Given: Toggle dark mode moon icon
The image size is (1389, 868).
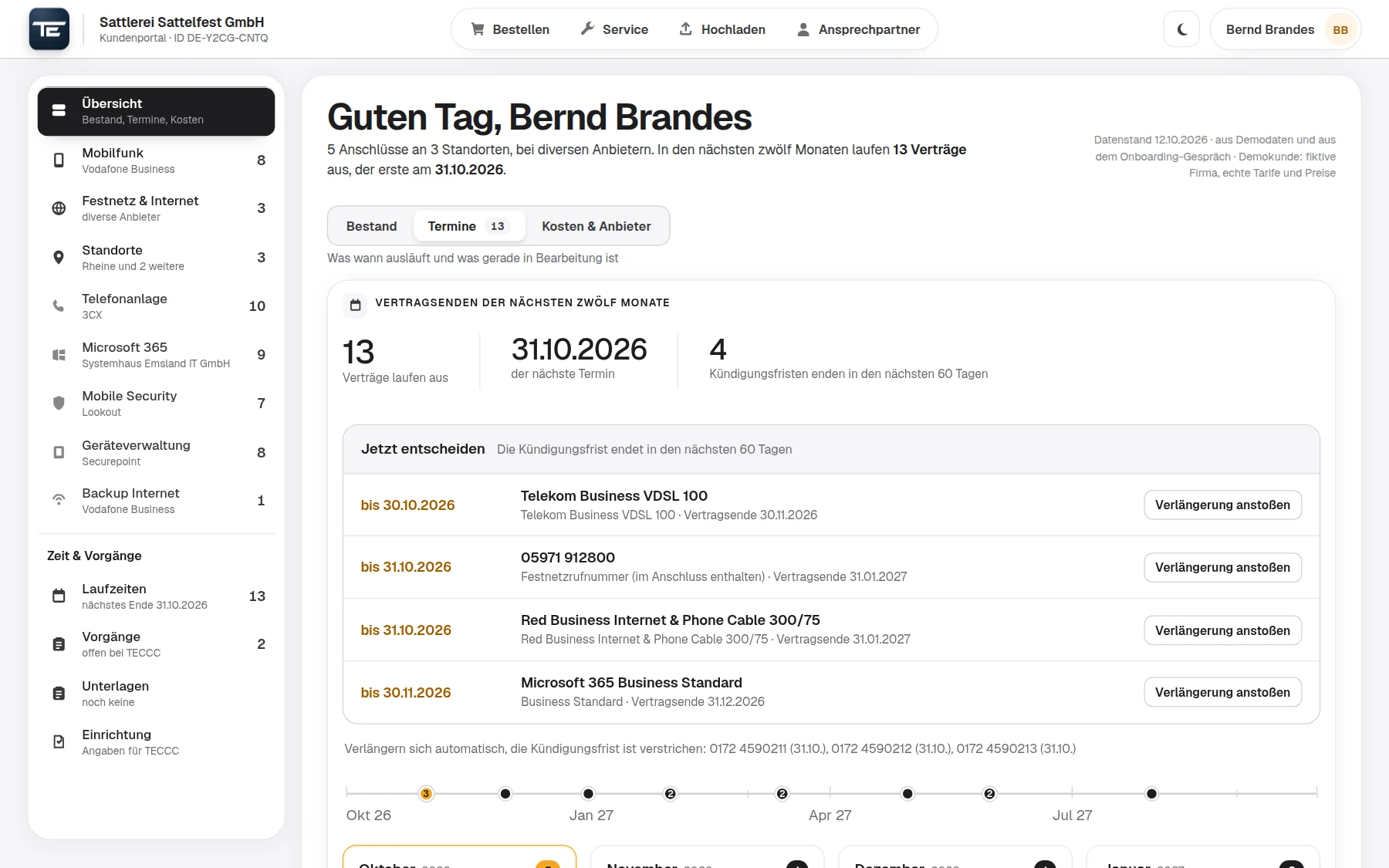Looking at the screenshot, I should tap(1181, 30).
